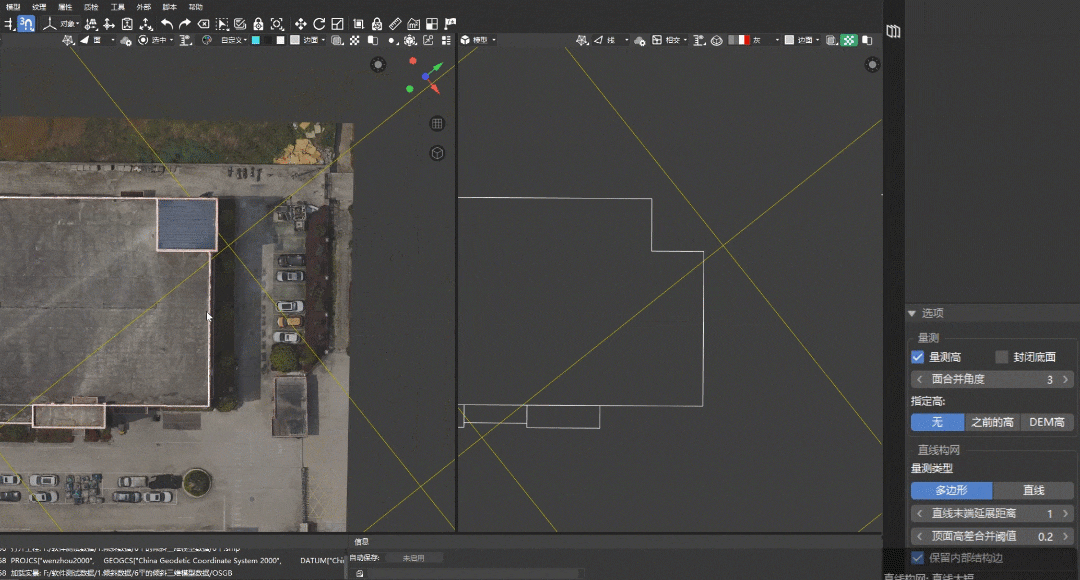1080x580 pixels.
Task: Open the 帮助 menu
Action: pyautogui.click(x=195, y=6)
